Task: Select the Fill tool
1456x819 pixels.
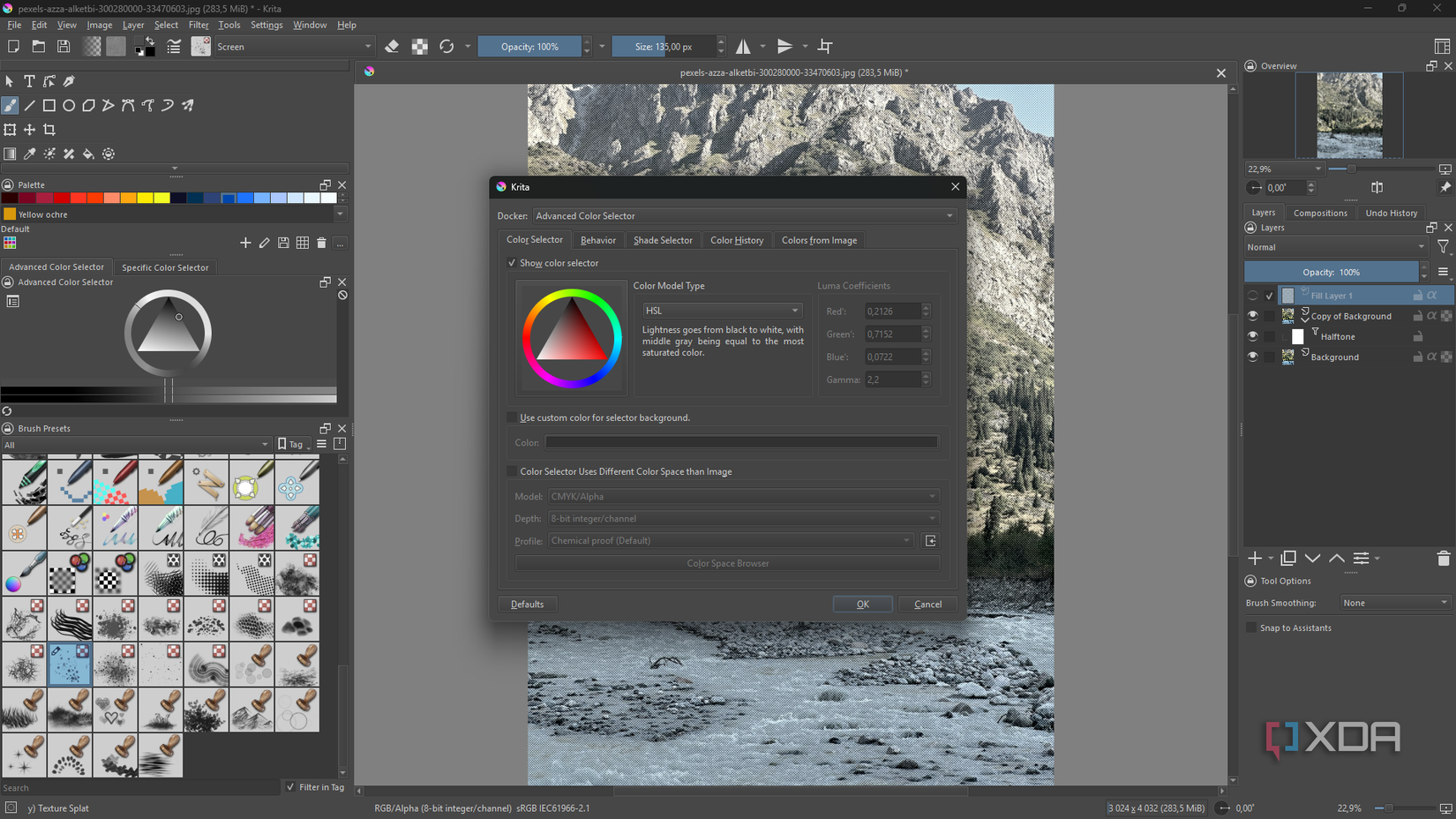Action: click(x=88, y=153)
